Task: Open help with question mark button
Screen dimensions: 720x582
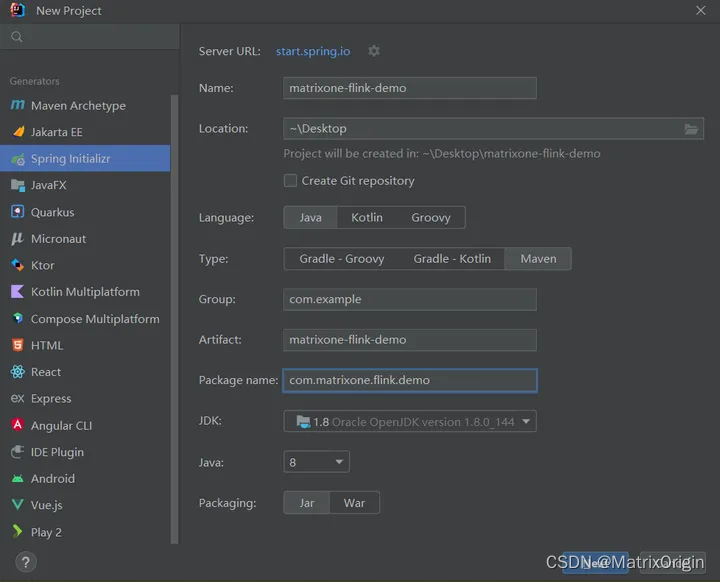Action: point(26,562)
